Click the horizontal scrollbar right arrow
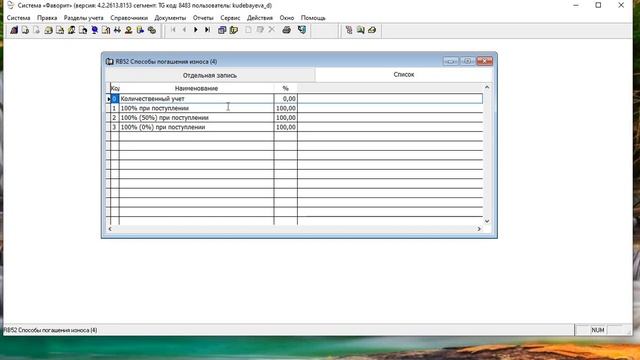Screen dimensions: 640x360 coord(479,229)
